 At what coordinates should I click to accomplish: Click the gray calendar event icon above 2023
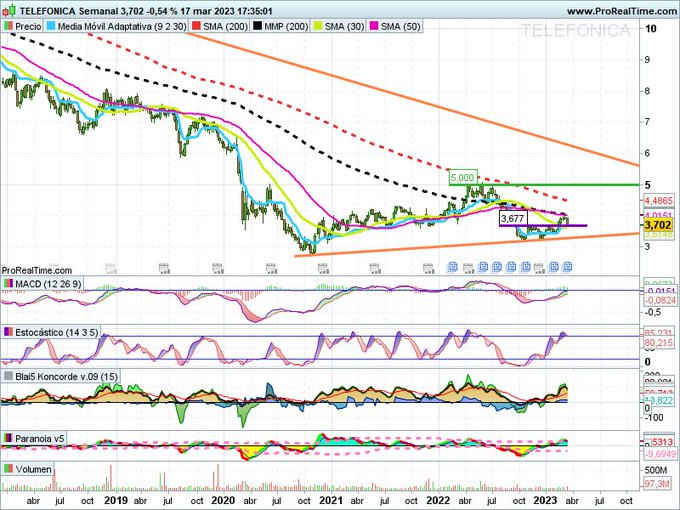539,268
